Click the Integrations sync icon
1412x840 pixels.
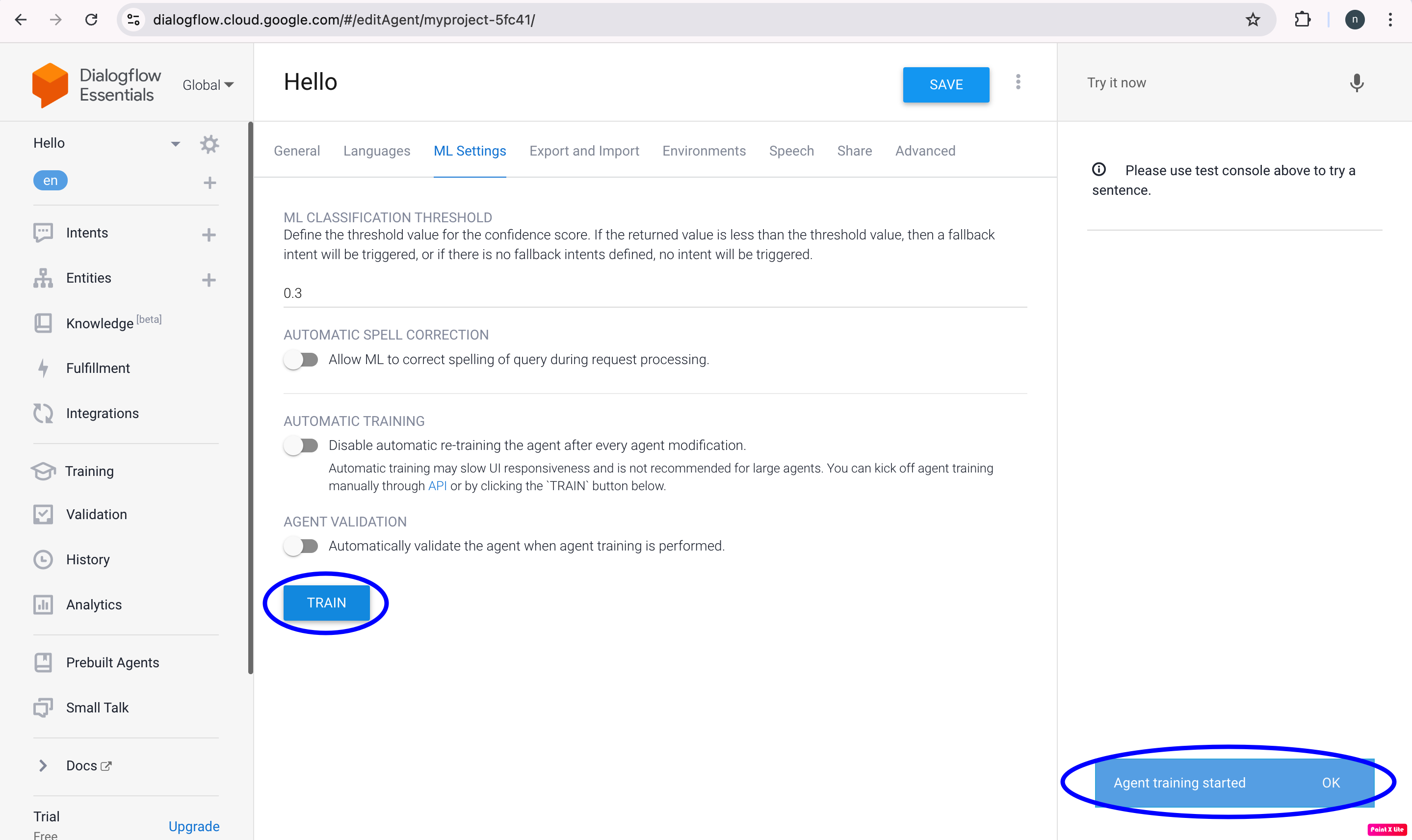pos(44,413)
